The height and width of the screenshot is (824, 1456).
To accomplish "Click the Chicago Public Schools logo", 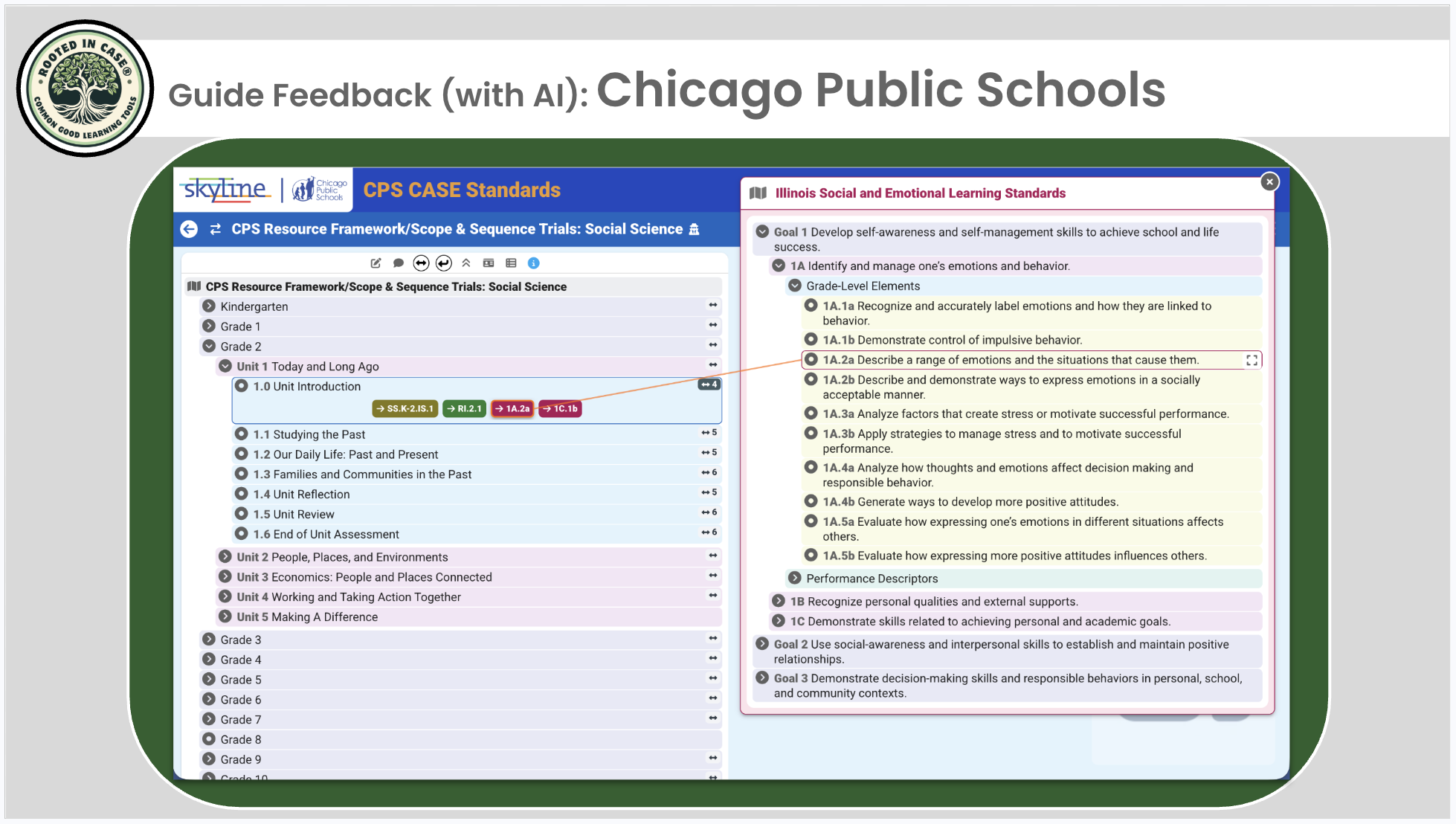I will point(319,190).
